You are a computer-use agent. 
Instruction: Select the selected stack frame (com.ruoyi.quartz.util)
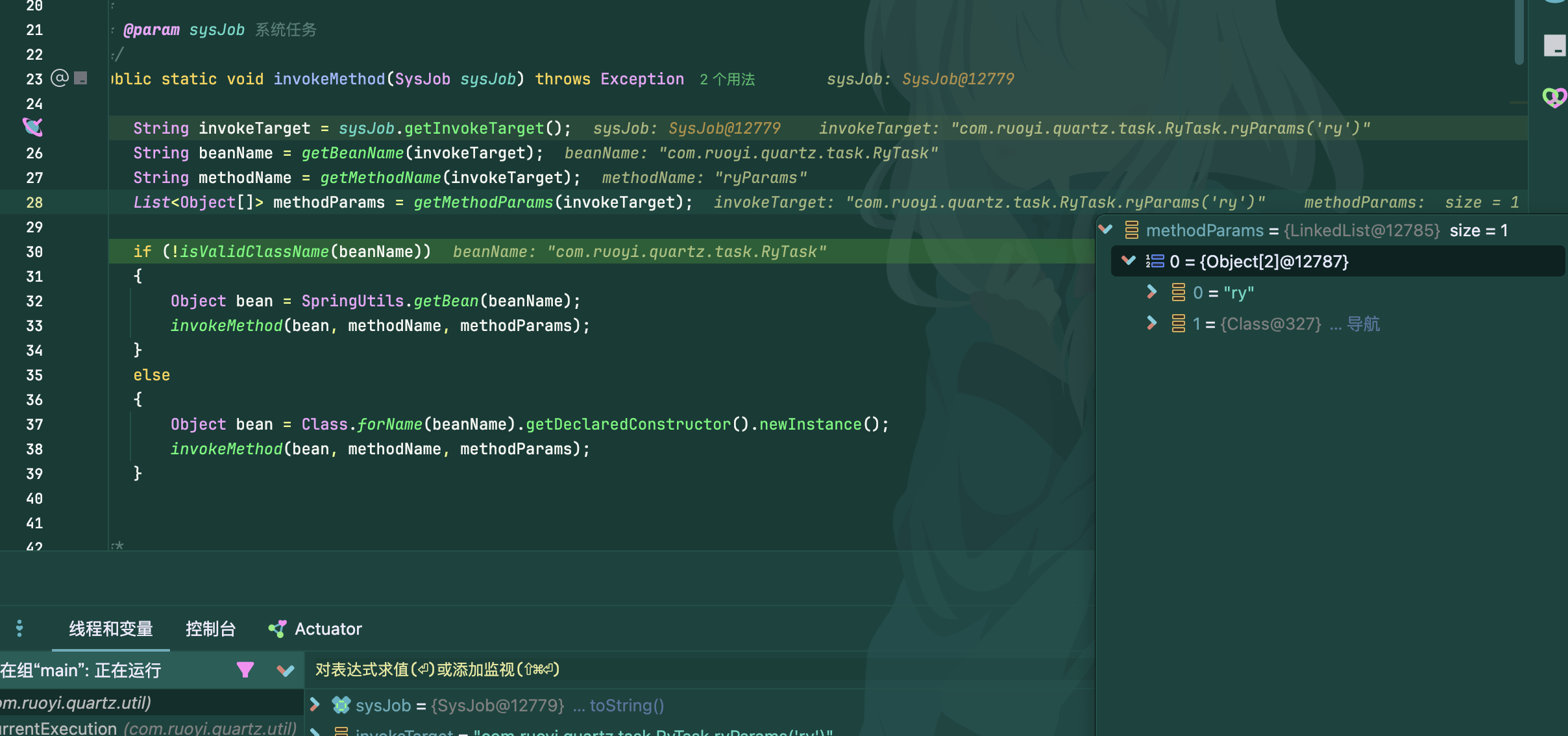tap(151, 702)
